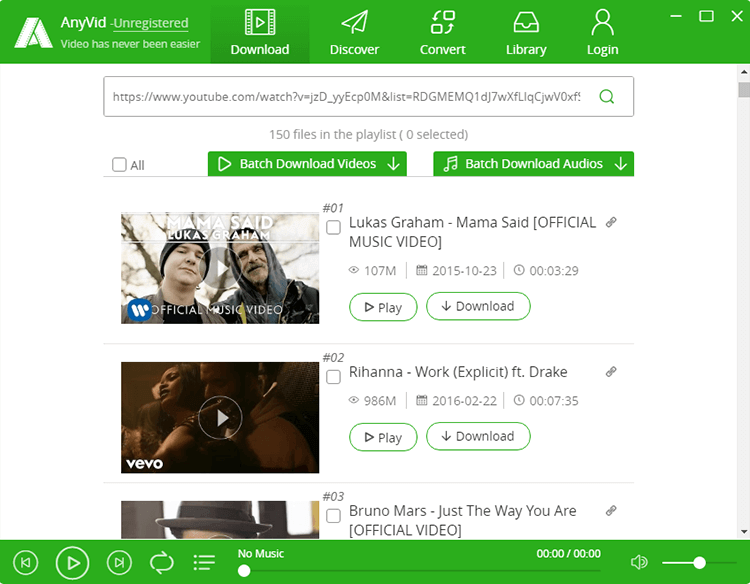This screenshot has height=584, width=750.
Task: Click the 107M views count
Action: (x=380, y=271)
